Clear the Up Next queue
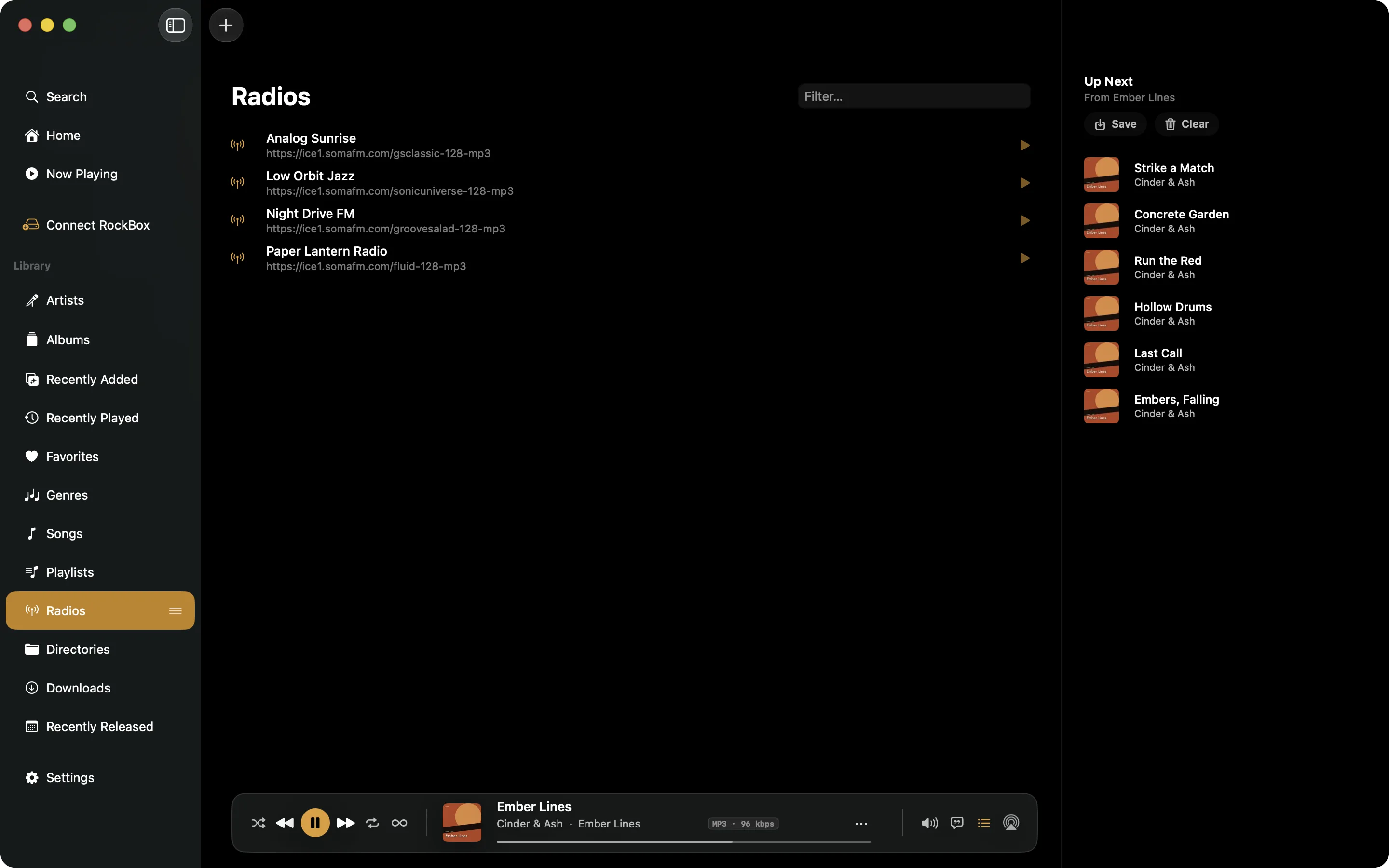Screen dimensions: 1389x868 [1186, 124]
